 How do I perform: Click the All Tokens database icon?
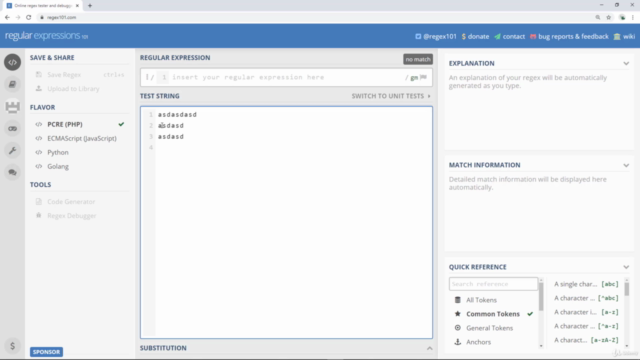(458, 300)
